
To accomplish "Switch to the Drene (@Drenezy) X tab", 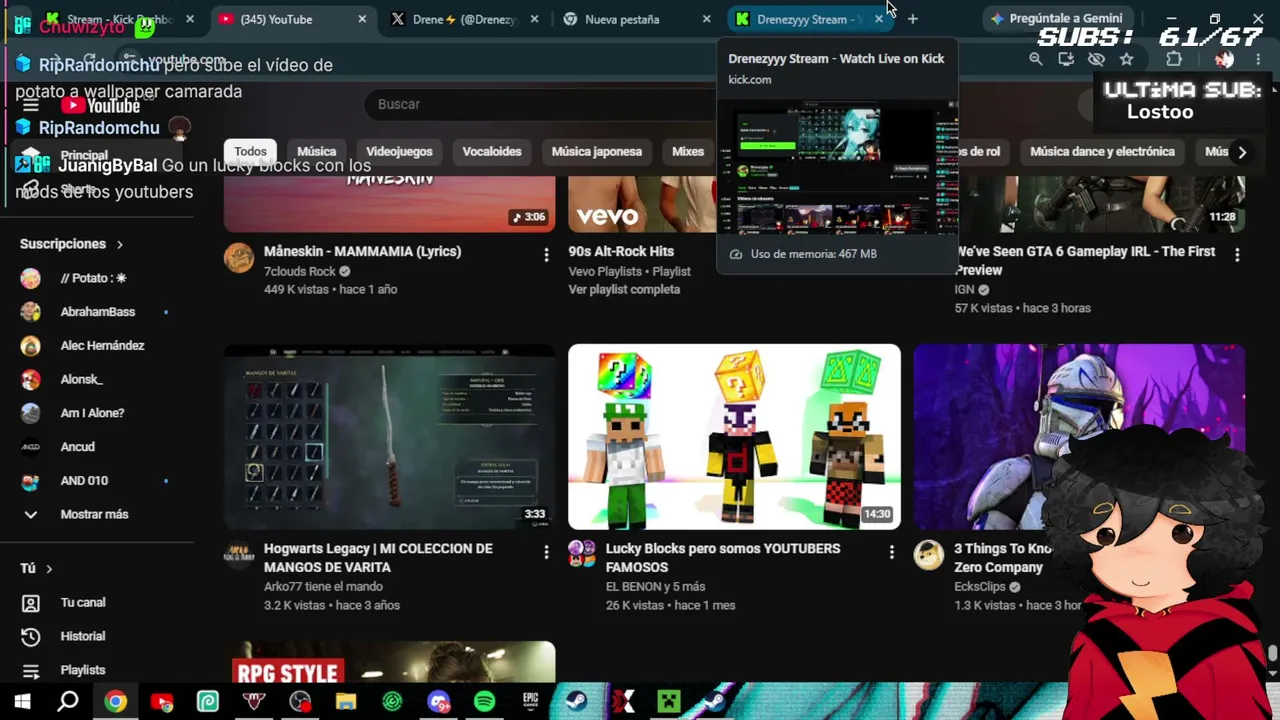I will pyautogui.click(x=464, y=19).
